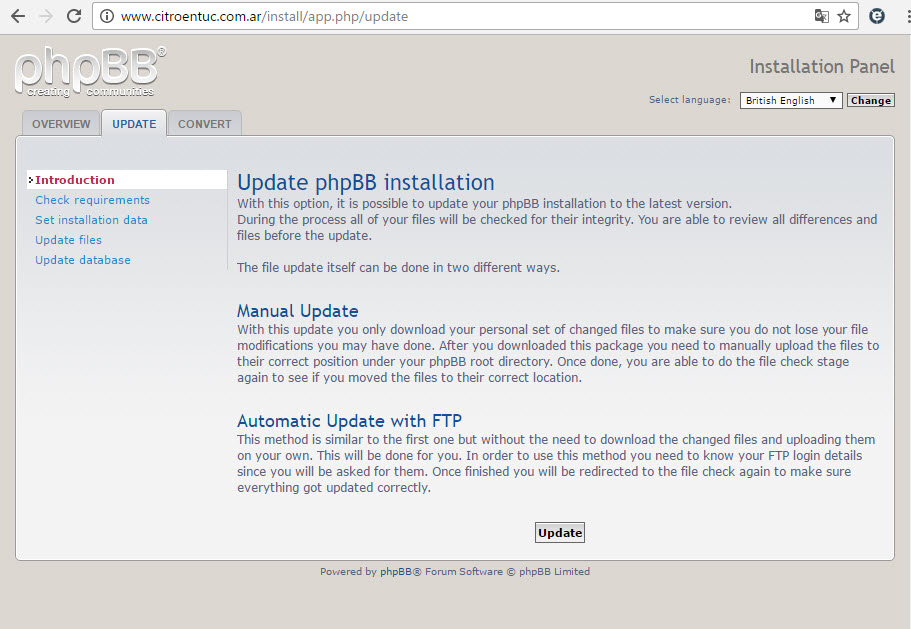Bookmark this page with the star
The height and width of the screenshot is (629, 911).
844,16
